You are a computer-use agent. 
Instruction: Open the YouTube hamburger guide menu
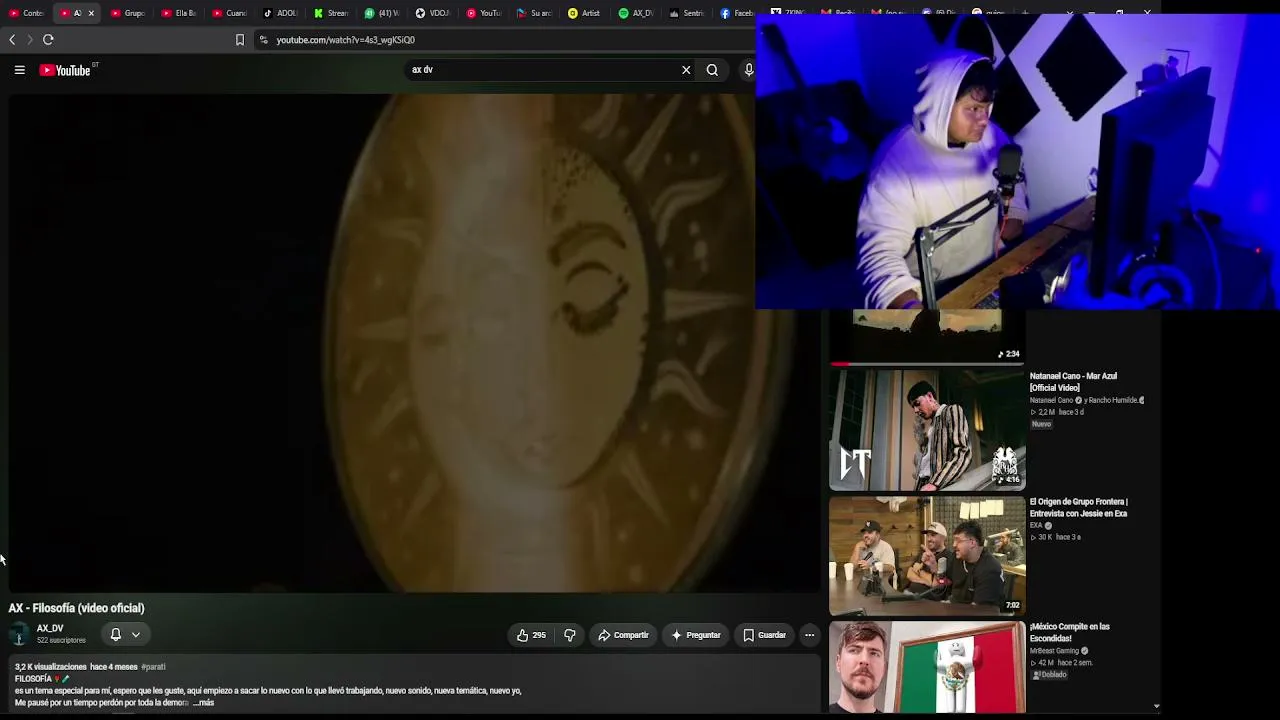(19, 70)
